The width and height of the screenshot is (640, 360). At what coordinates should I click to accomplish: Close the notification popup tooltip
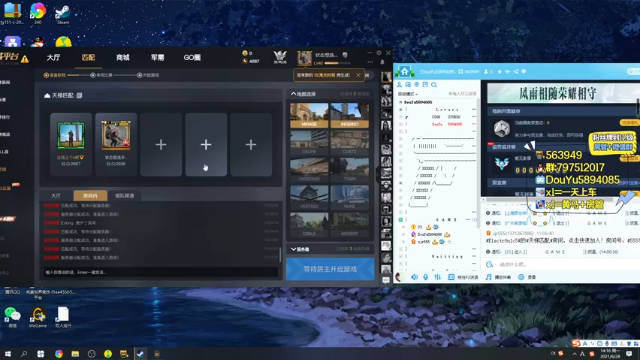click(358, 75)
